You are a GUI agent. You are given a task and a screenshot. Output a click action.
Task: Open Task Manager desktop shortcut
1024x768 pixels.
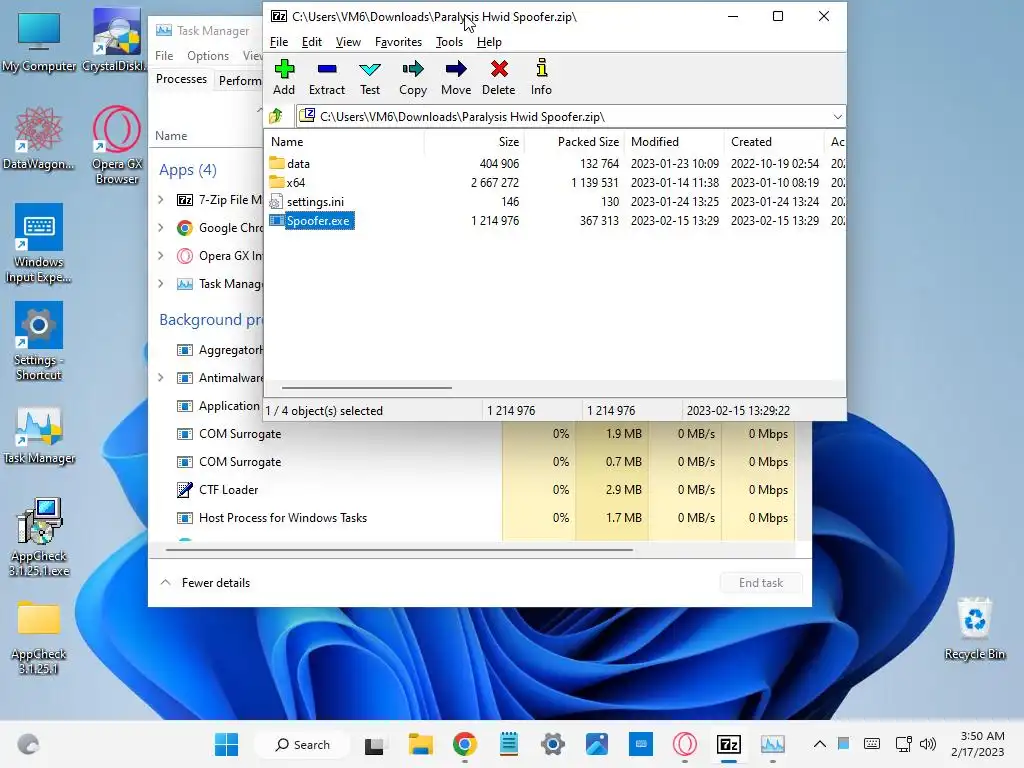point(39,436)
